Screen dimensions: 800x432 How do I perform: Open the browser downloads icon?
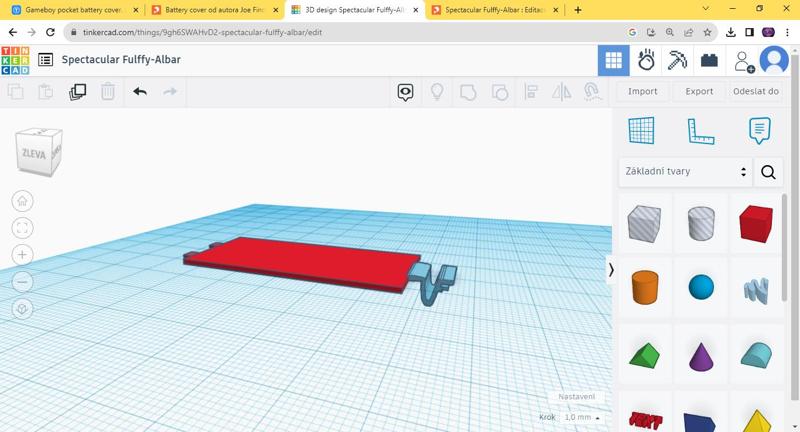click(x=731, y=32)
